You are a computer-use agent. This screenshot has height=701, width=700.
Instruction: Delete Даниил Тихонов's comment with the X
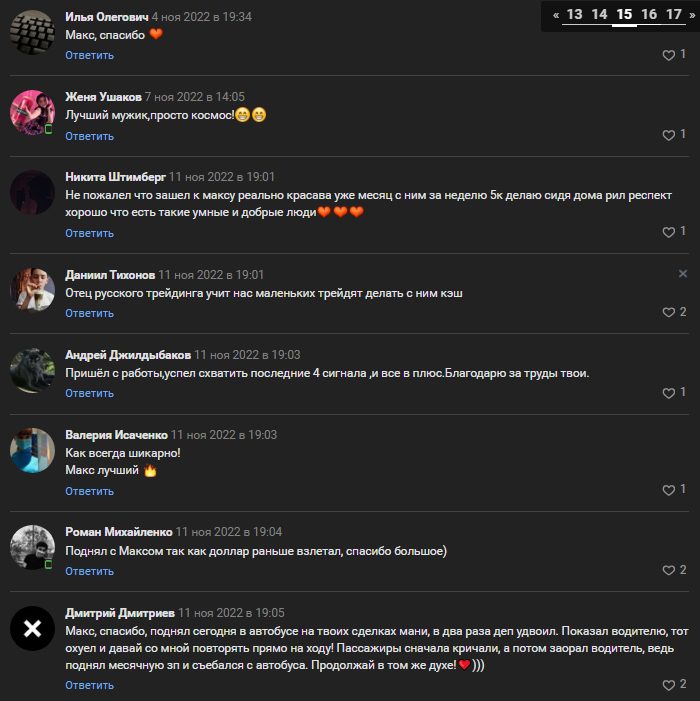coord(683,274)
